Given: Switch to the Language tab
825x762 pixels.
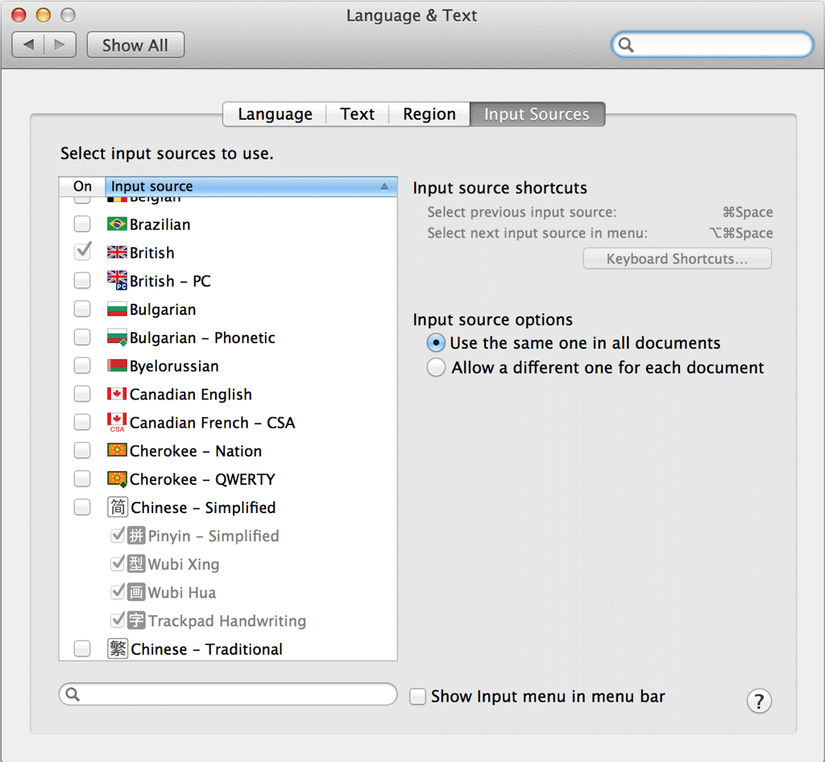Looking at the screenshot, I should tap(275, 114).
